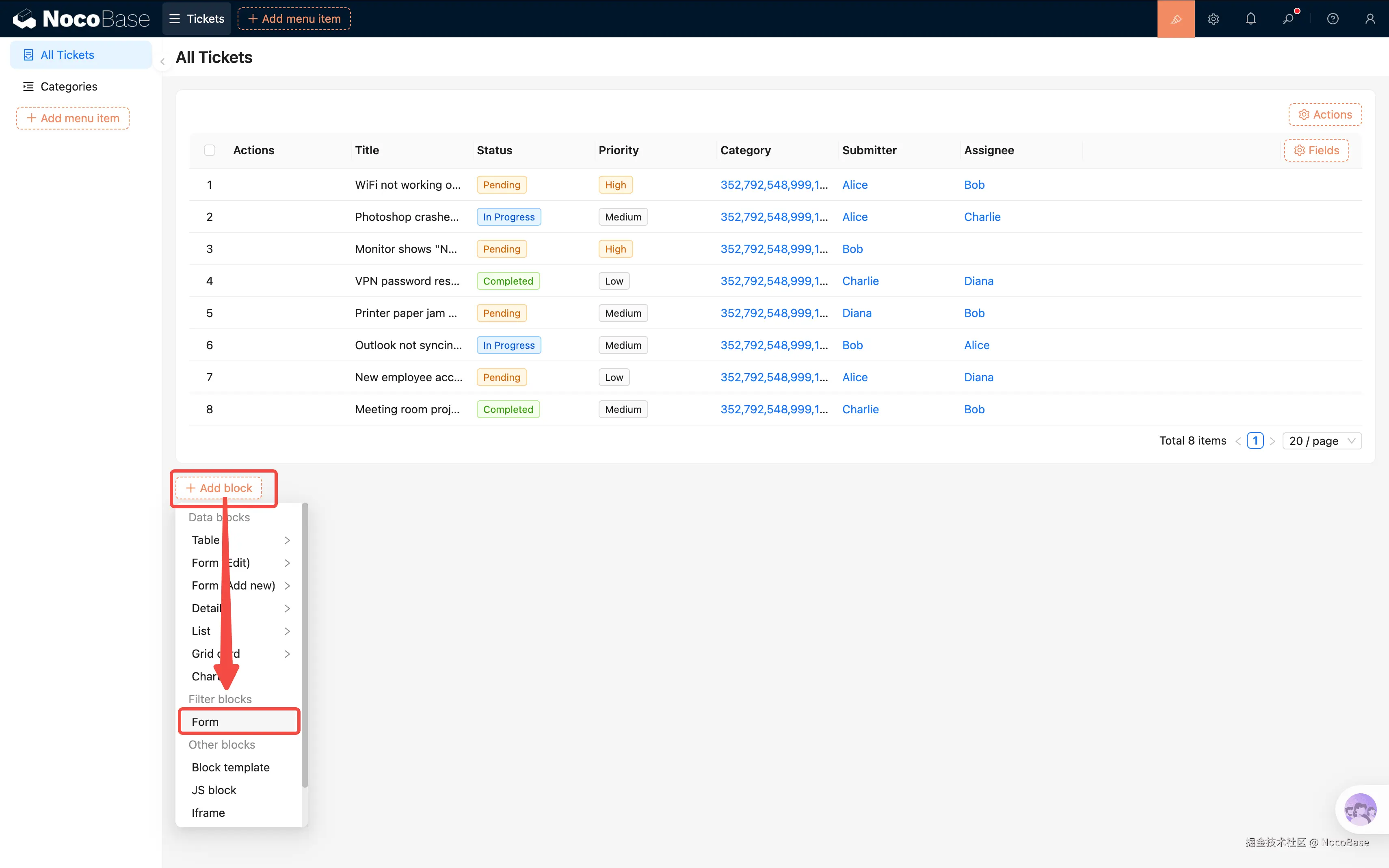The width and height of the screenshot is (1389, 868).
Task: Choose JS block from the menu
Action: pyautogui.click(x=214, y=790)
